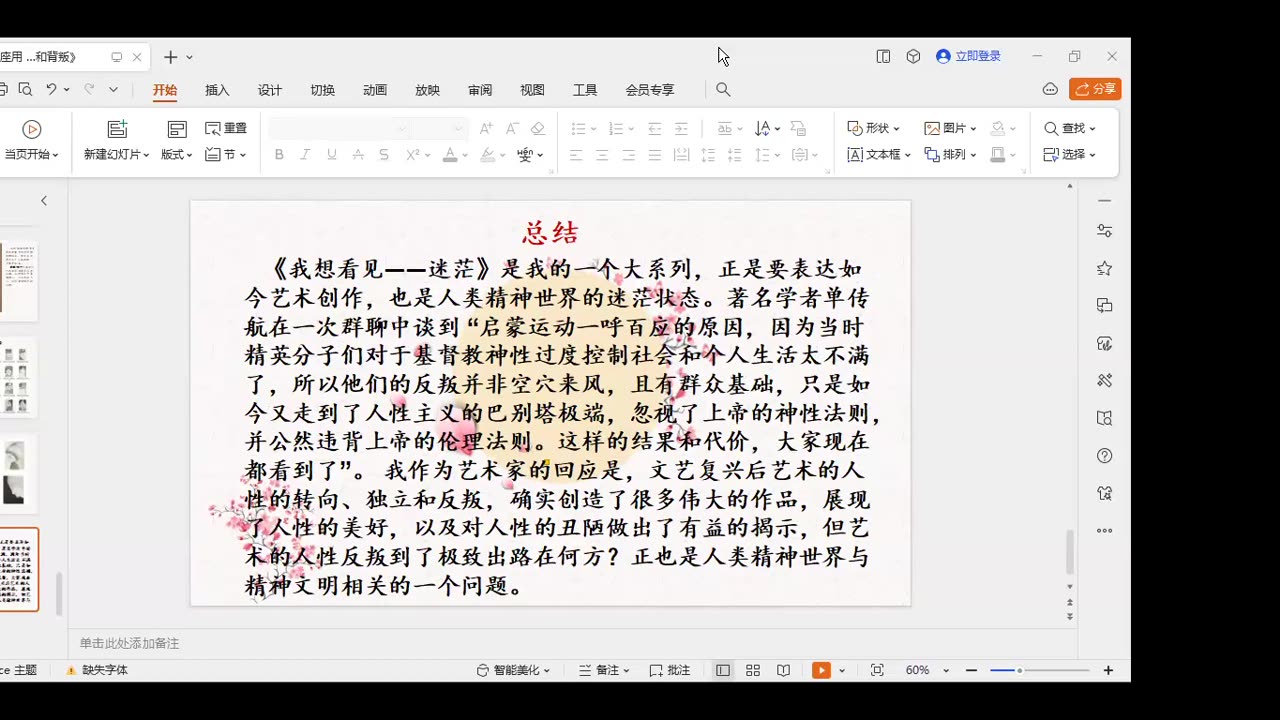
Task: Toggle the 备注 notes pane
Action: (x=604, y=670)
